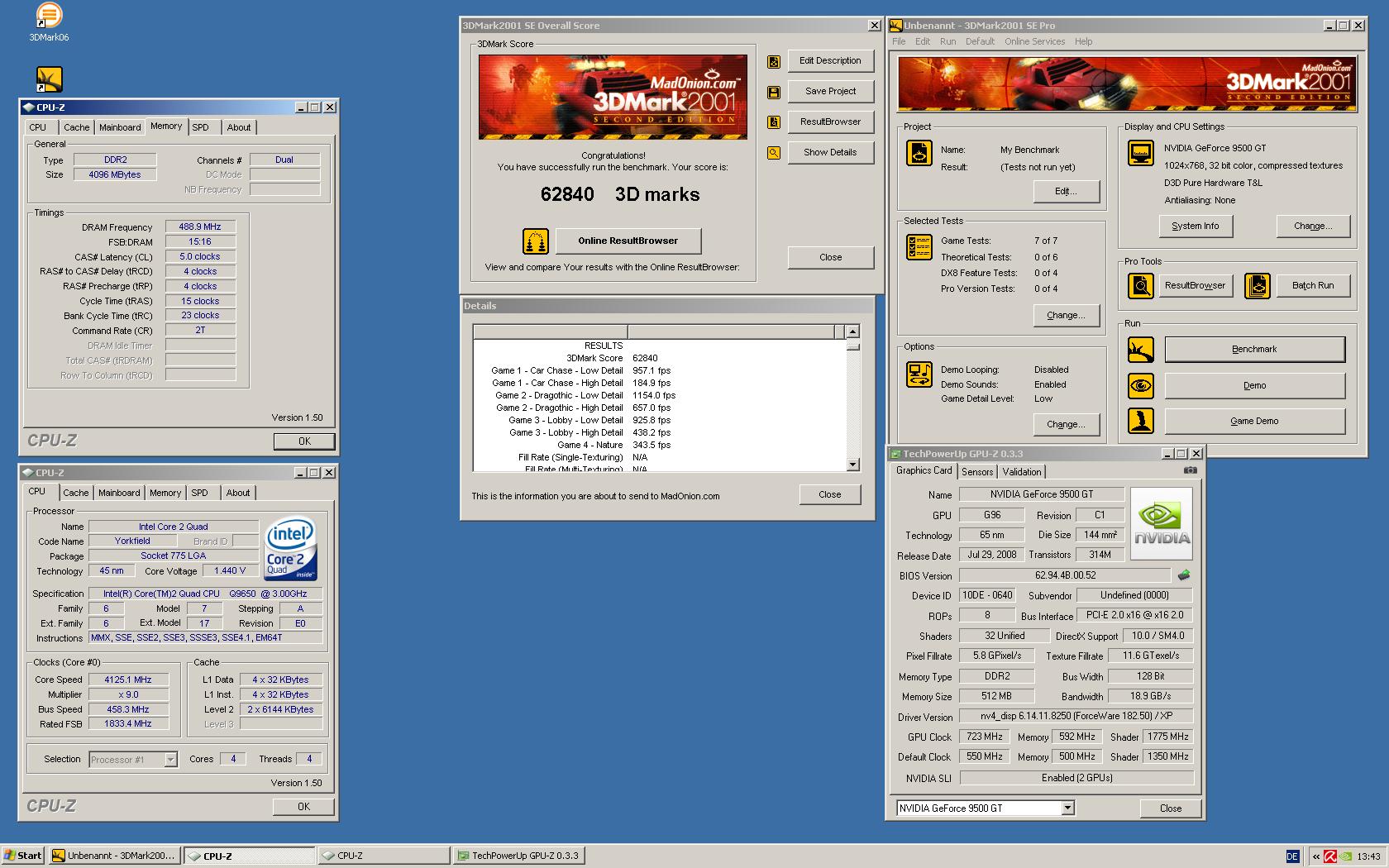Click Change... button under Selected Tests
Screen dimensions: 1389x868
[1066, 316]
